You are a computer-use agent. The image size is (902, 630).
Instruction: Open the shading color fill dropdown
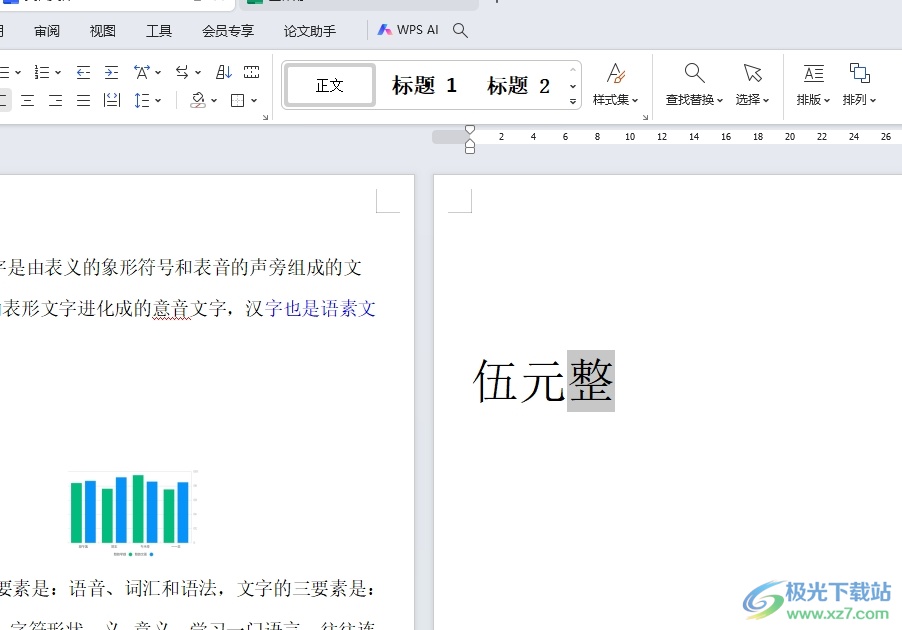coord(203,100)
